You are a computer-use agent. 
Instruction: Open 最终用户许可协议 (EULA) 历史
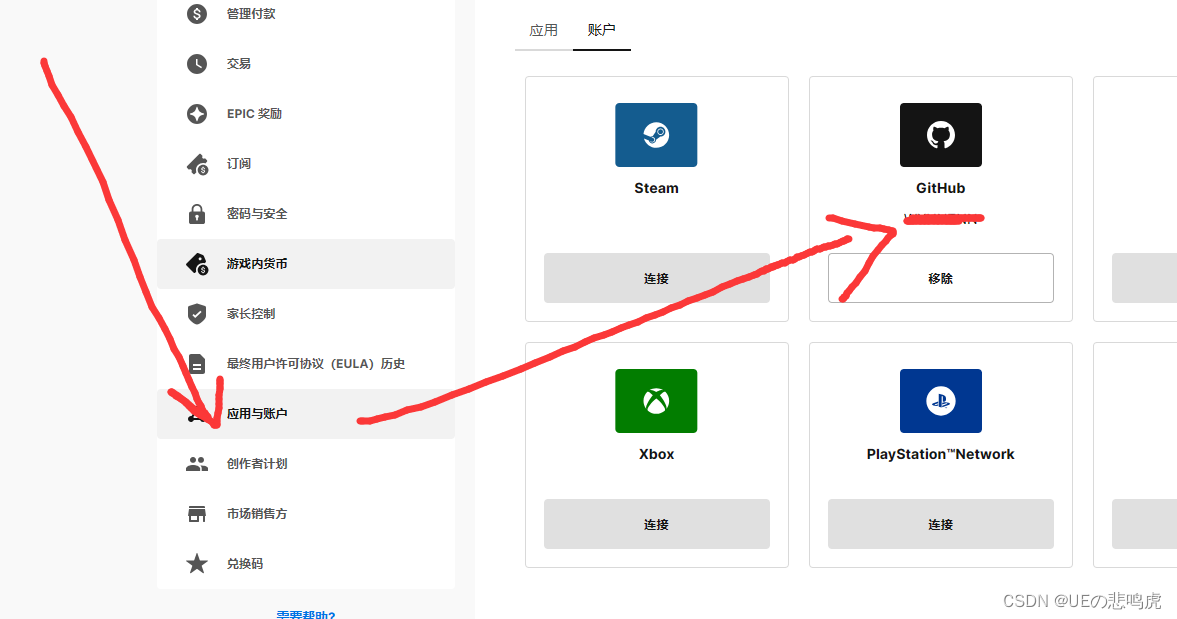pos(306,364)
